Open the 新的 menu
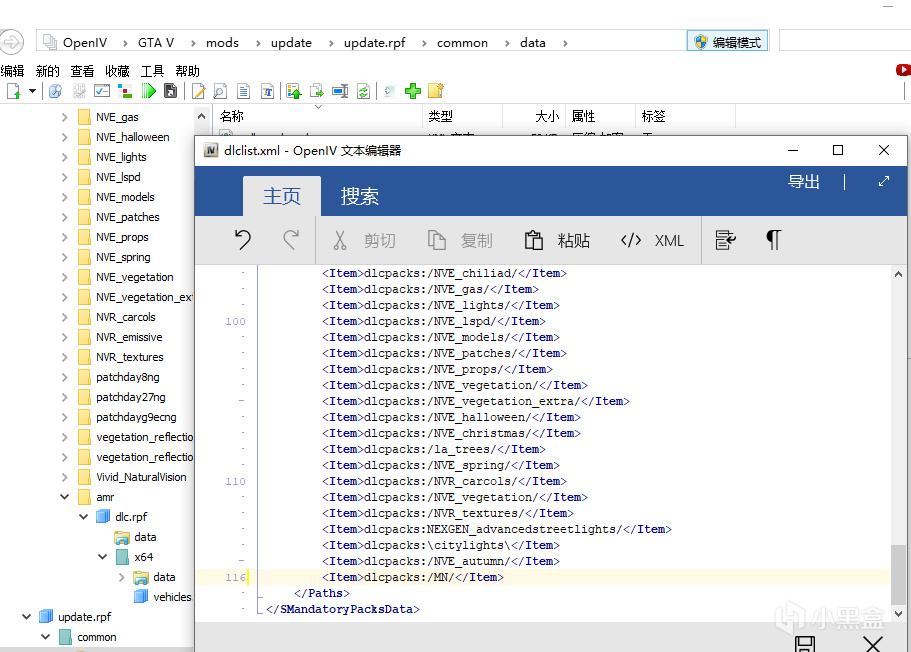 tap(48, 71)
